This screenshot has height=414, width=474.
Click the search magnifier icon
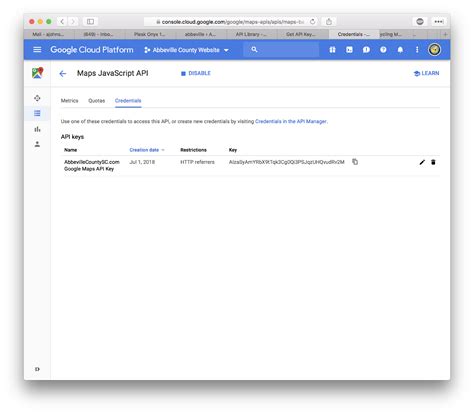coord(254,49)
